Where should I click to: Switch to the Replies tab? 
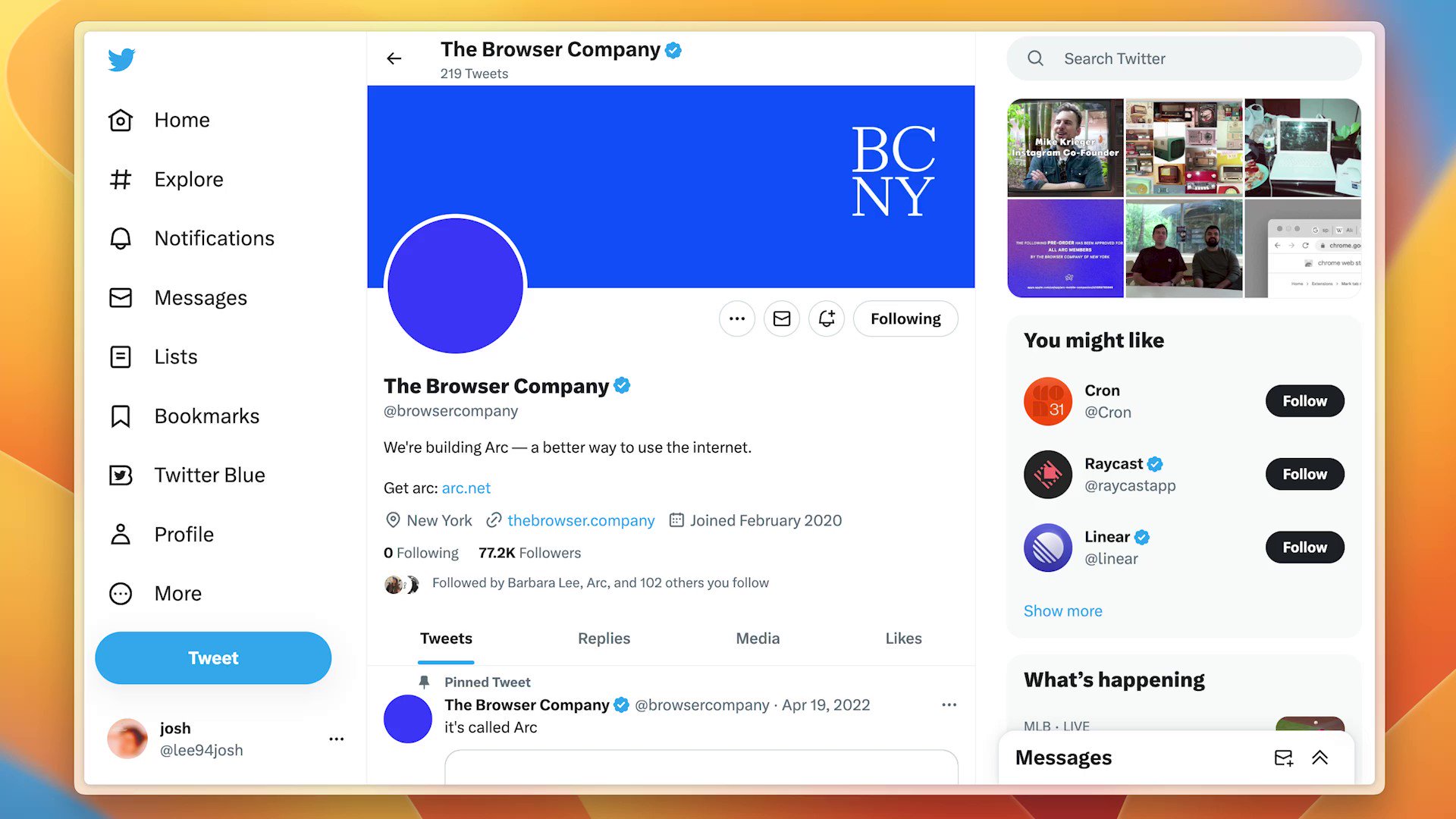(603, 638)
